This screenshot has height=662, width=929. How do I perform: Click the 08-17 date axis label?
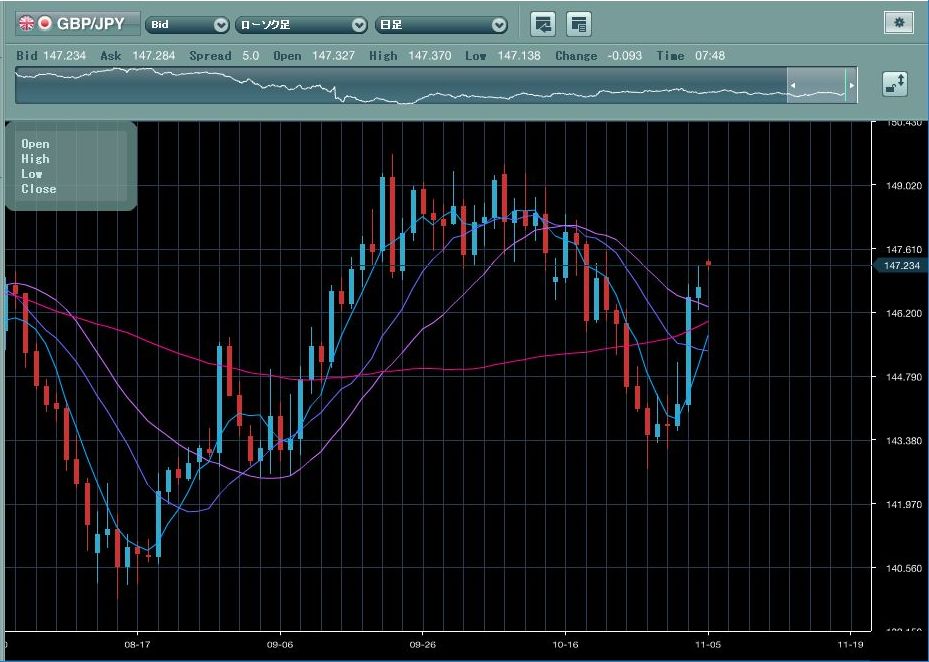(137, 644)
